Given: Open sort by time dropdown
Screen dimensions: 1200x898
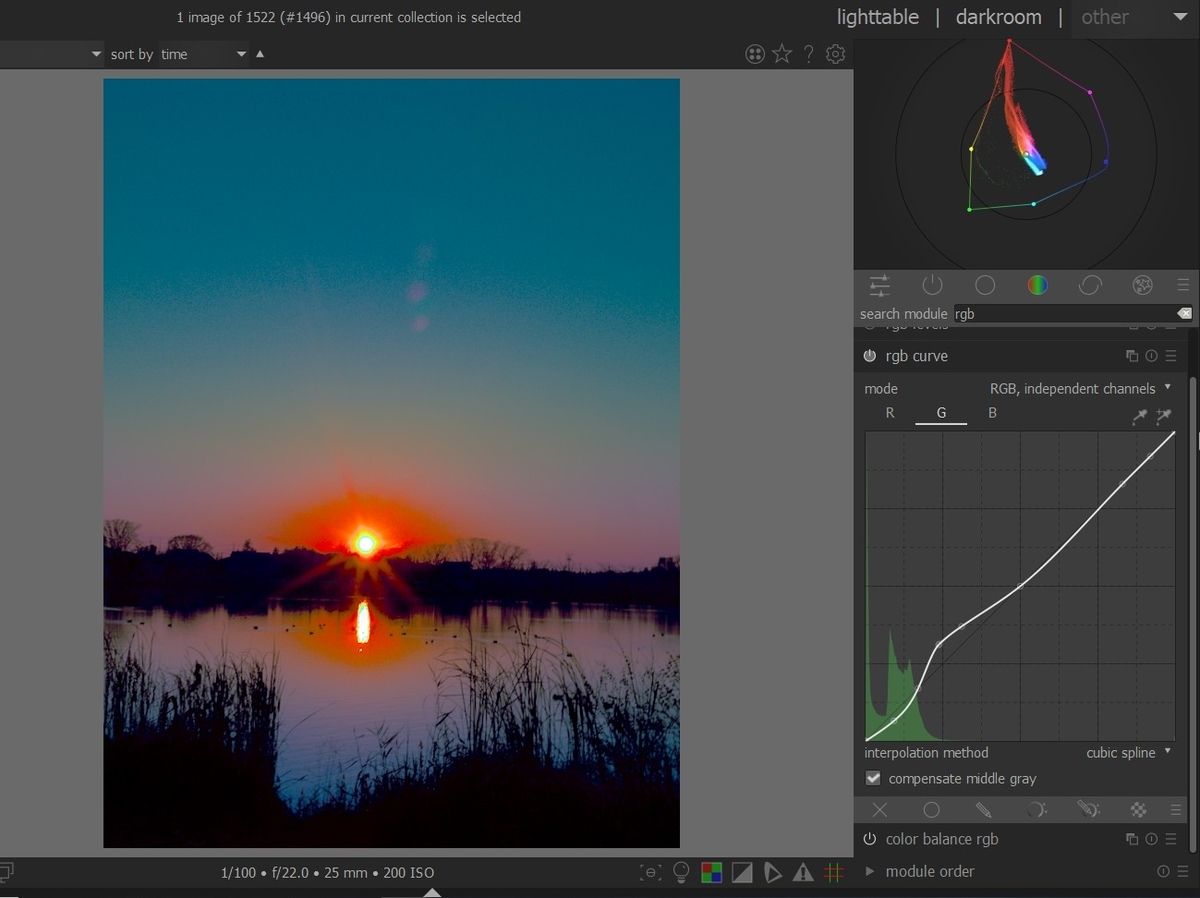Looking at the screenshot, I should pos(203,54).
